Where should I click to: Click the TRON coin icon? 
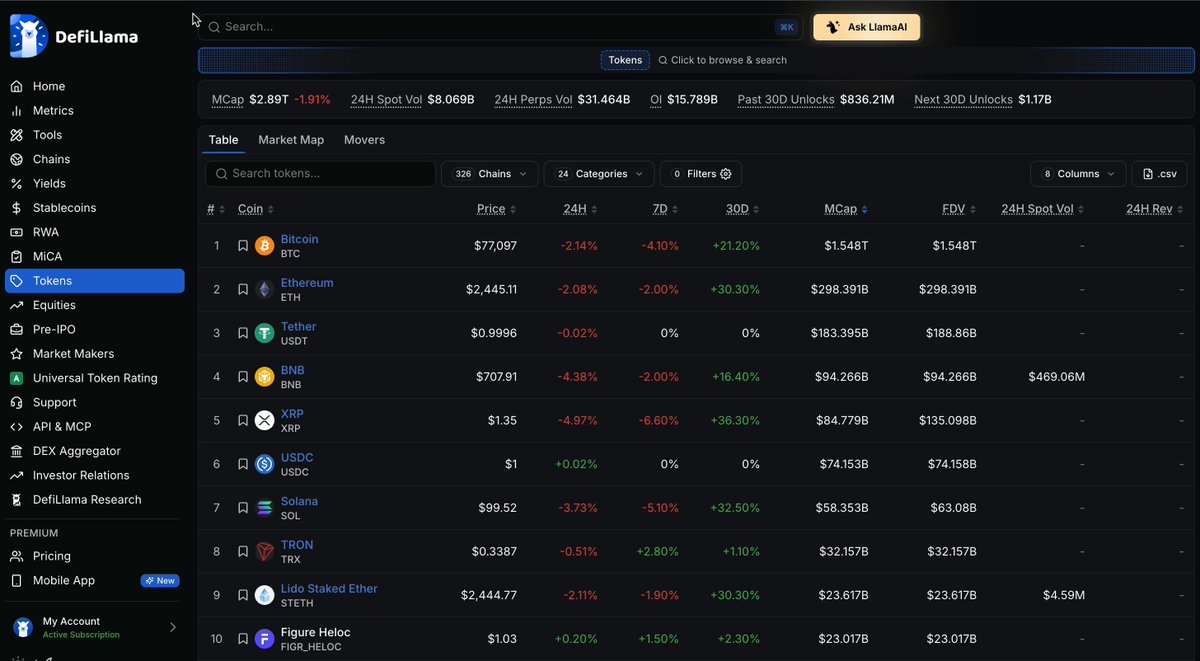(x=264, y=551)
